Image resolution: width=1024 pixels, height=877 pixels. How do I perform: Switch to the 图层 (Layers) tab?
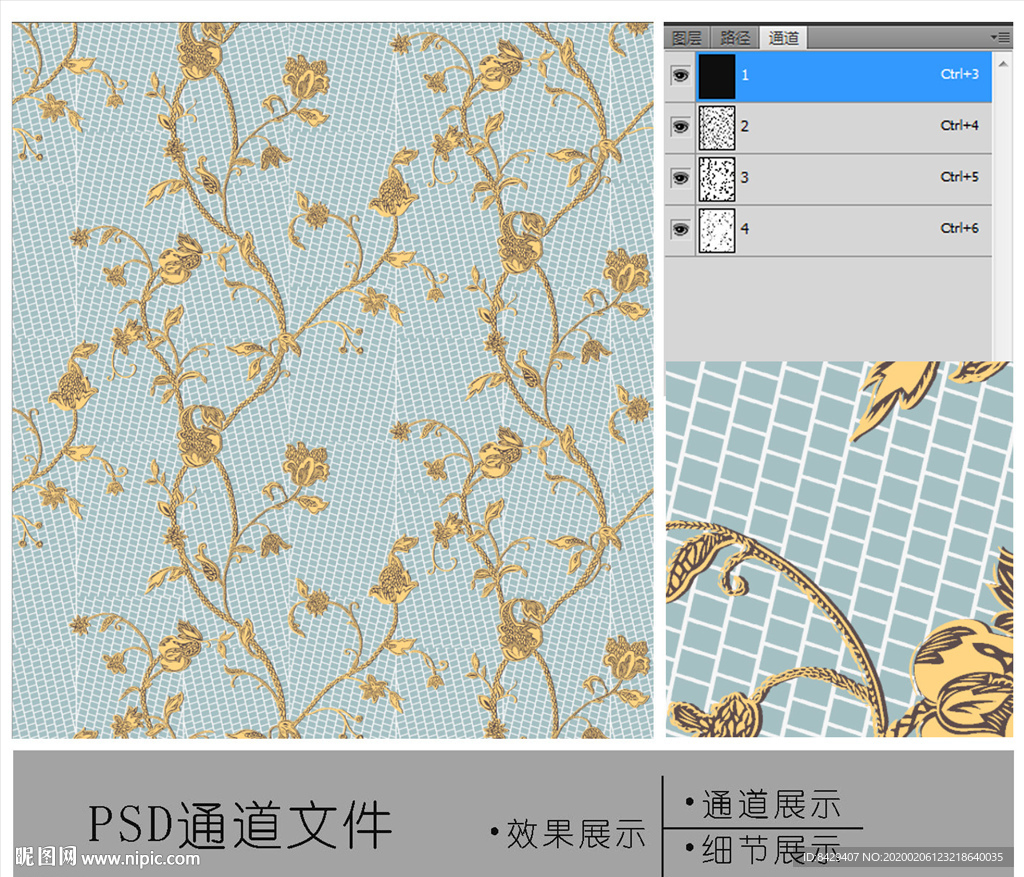(687, 38)
